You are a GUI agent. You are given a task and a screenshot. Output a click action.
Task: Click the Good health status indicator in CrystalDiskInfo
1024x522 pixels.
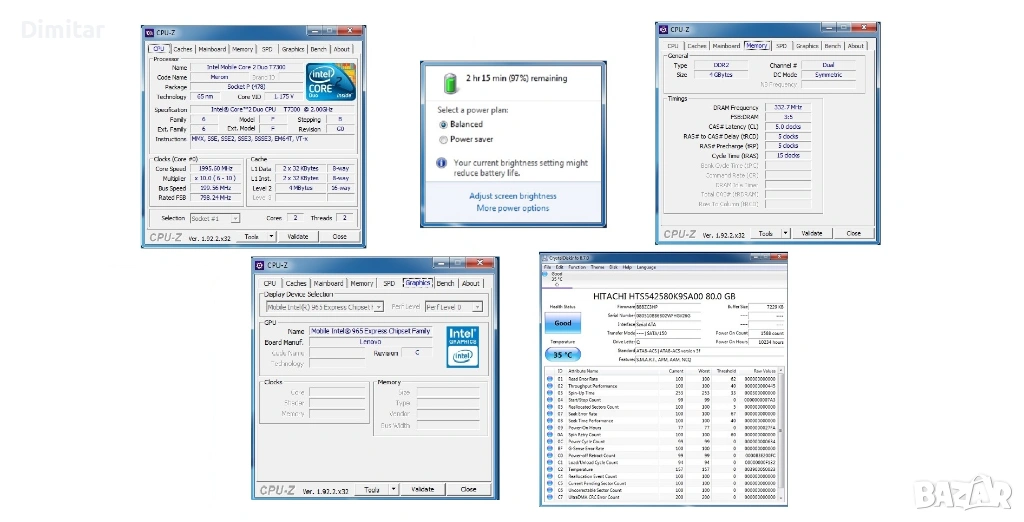(x=563, y=324)
